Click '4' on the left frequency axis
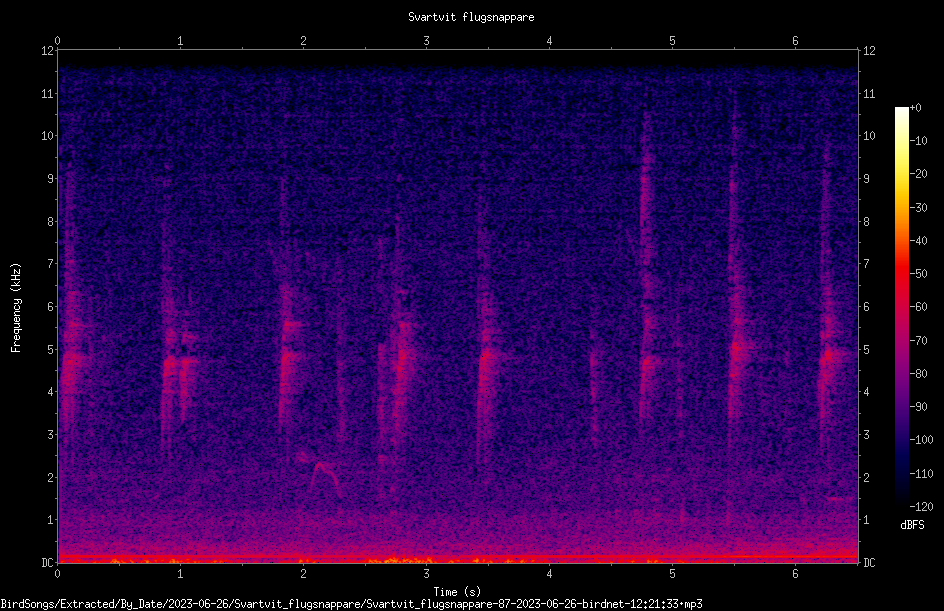This screenshot has height=611, width=944. tap(51, 392)
